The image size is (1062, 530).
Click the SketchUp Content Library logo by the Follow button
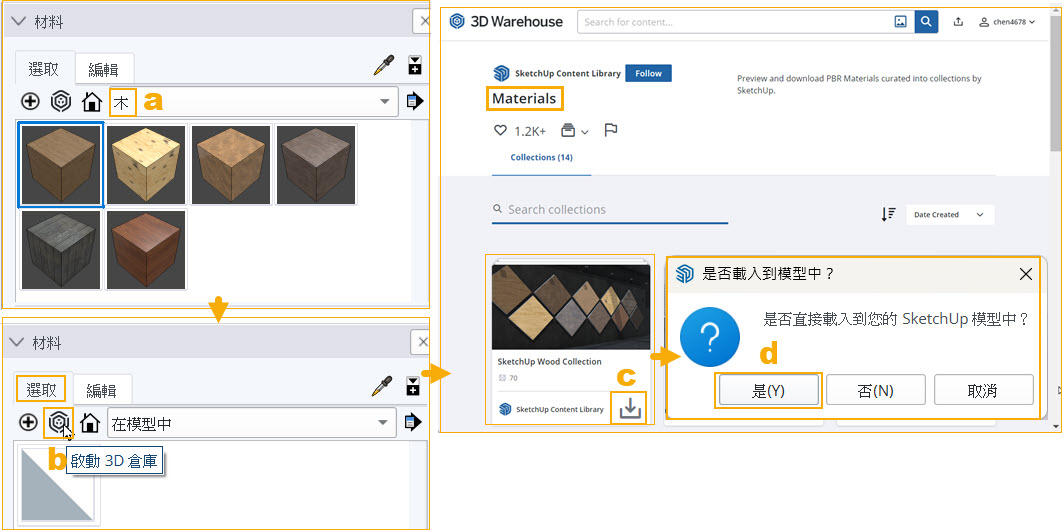pyautogui.click(x=501, y=73)
